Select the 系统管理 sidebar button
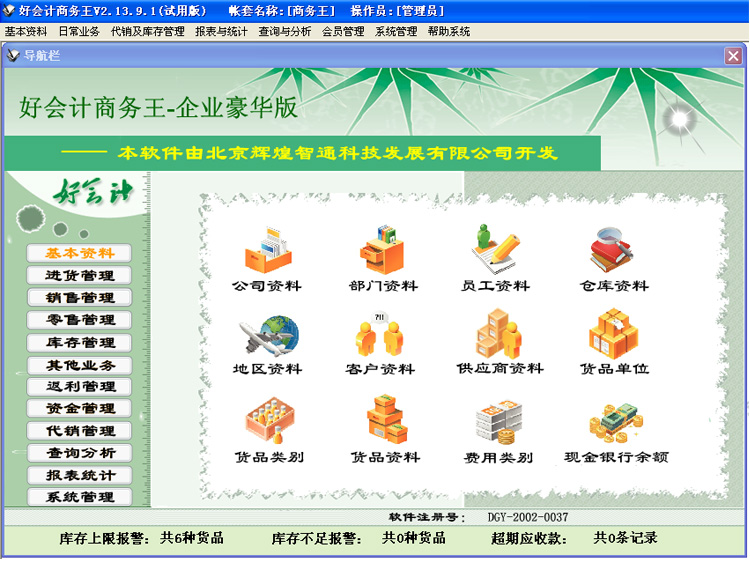The height and width of the screenshot is (561, 750). 79,497
